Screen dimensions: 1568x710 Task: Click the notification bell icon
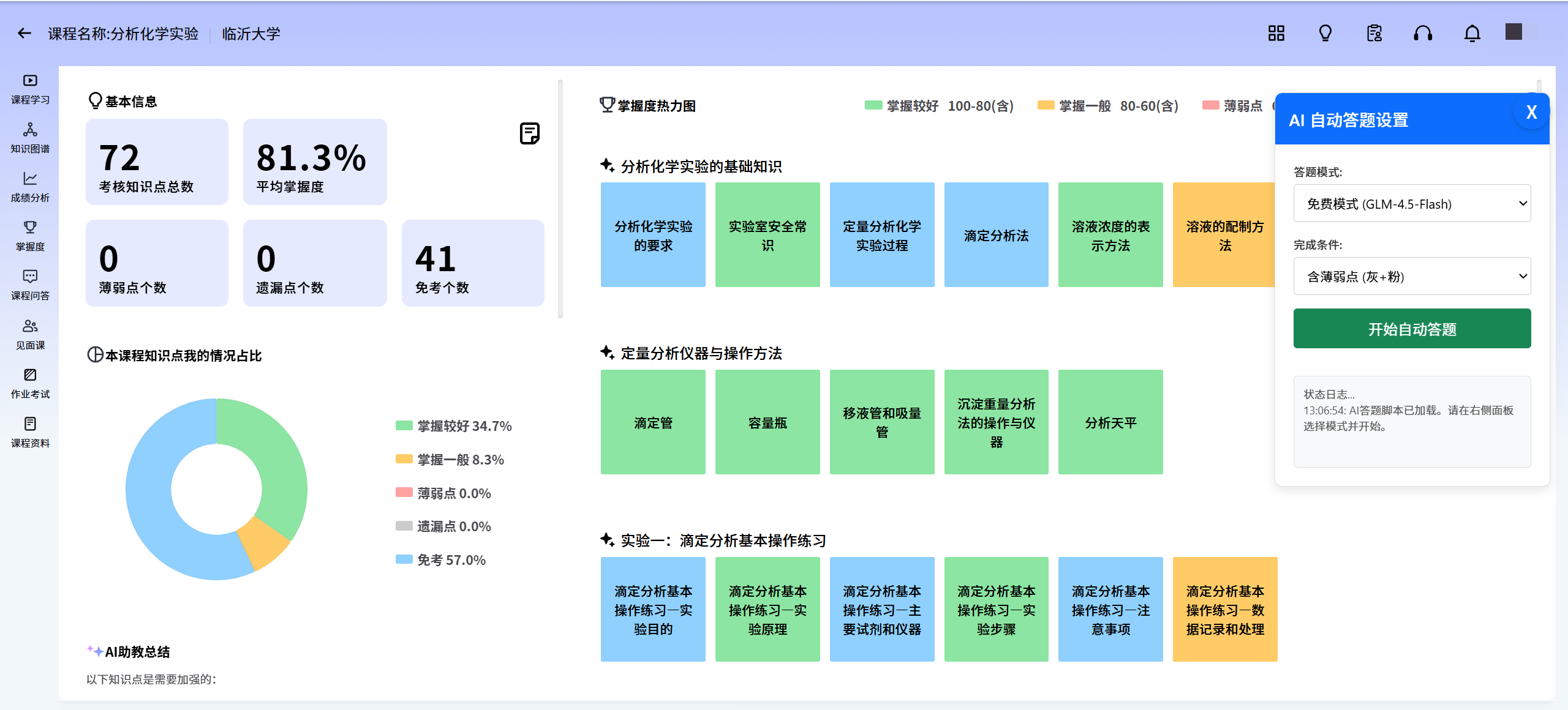click(1472, 34)
